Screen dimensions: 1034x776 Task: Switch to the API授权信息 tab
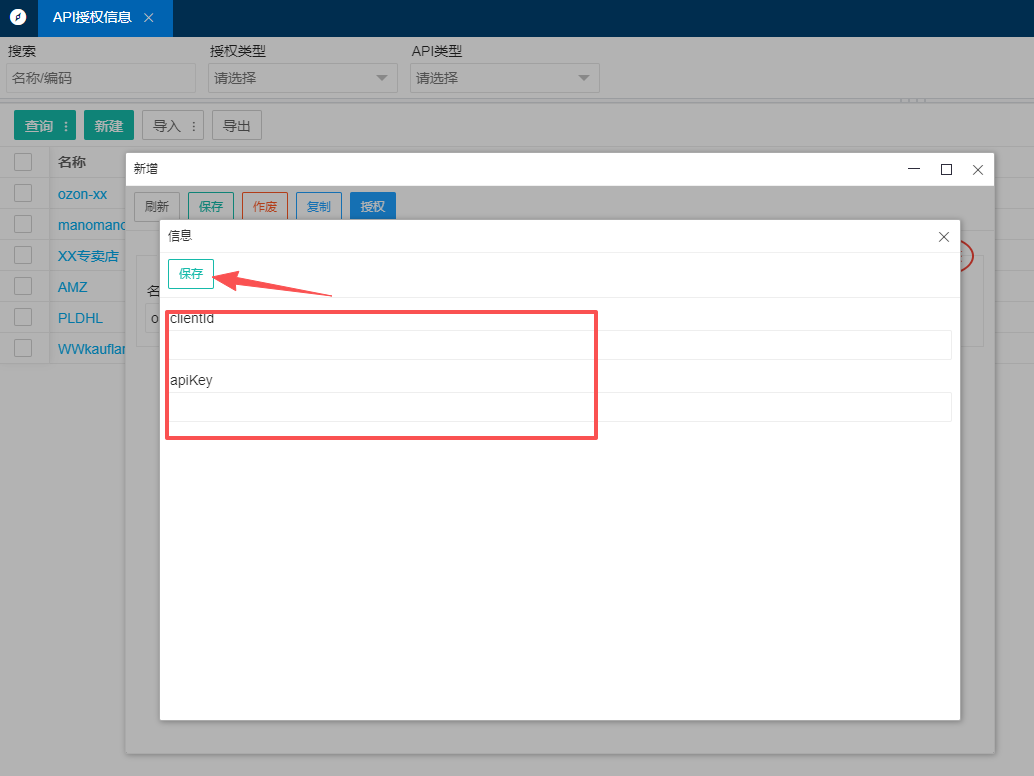pyautogui.click(x=92, y=17)
